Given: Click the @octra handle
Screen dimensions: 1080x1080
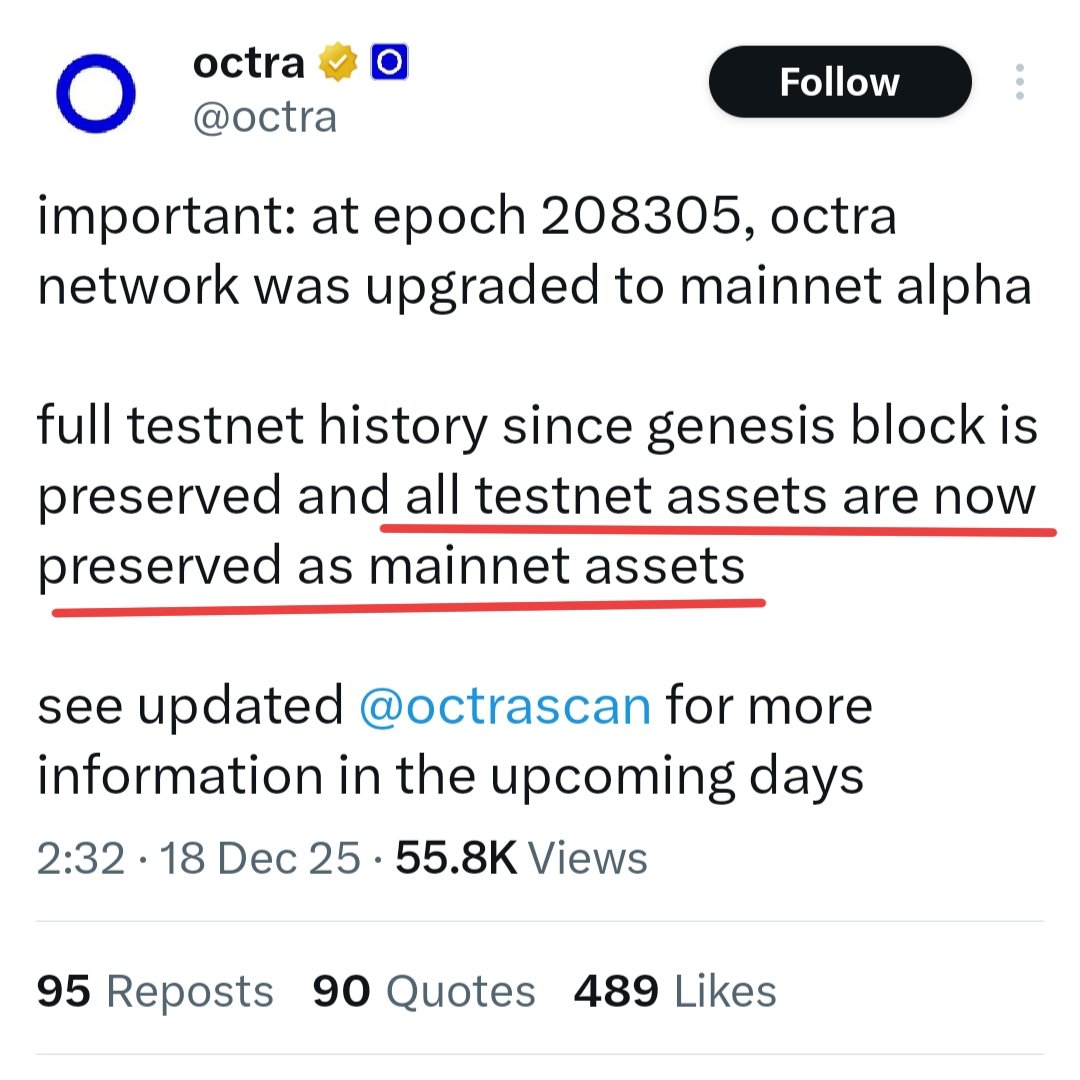Looking at the screenshot, I should (264, 118).
